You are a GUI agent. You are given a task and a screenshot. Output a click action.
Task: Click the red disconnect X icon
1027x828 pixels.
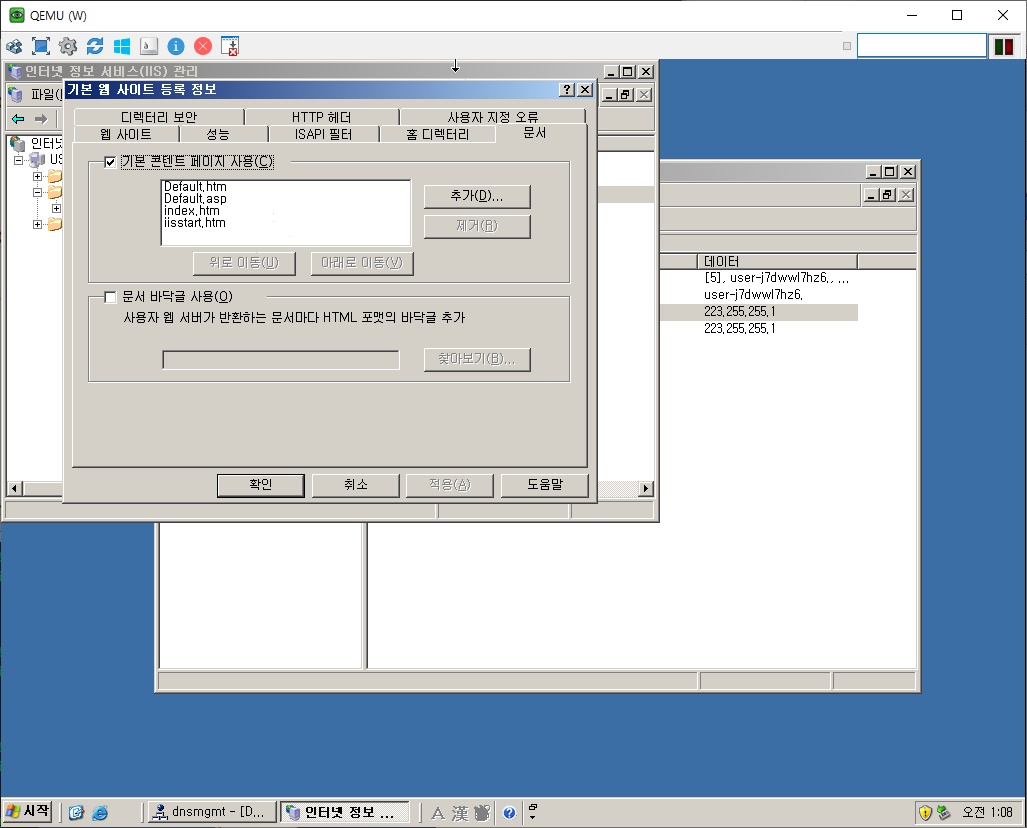203,47
